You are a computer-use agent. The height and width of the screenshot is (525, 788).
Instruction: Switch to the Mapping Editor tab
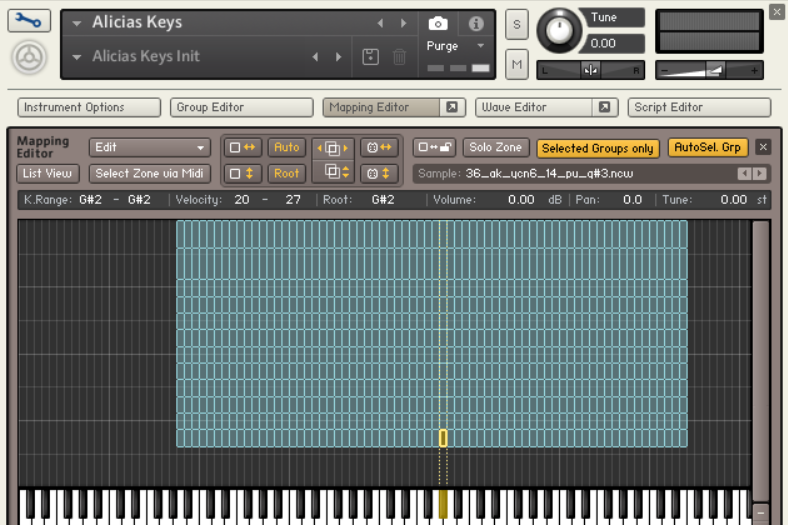(x=381, y=107)
